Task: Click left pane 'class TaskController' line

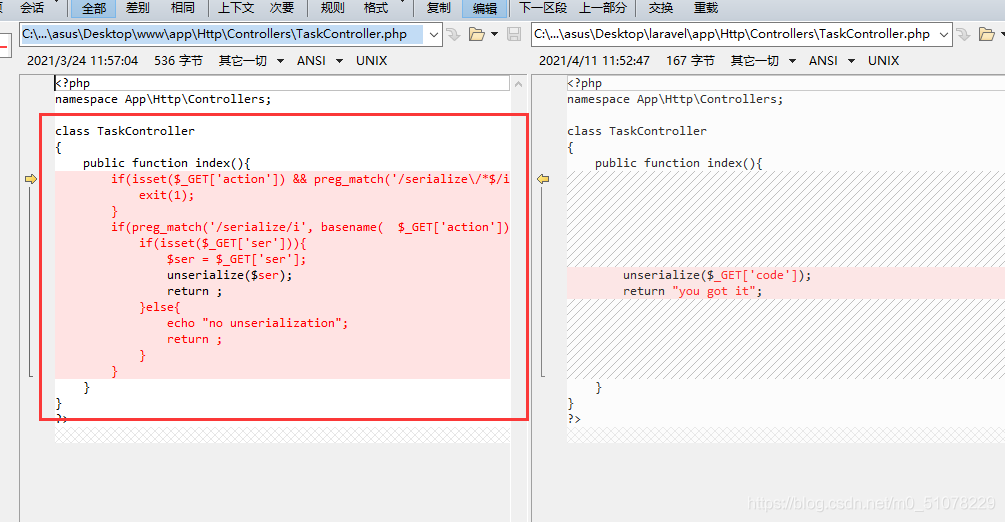Action: [125, 131]
